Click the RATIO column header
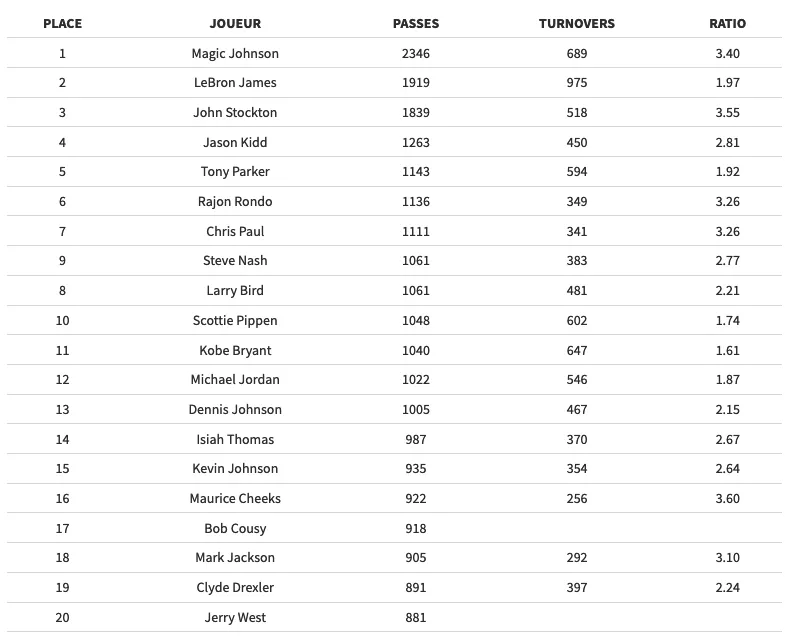Image resolution: width=789 pixels, height=639 pixels. 727,23
